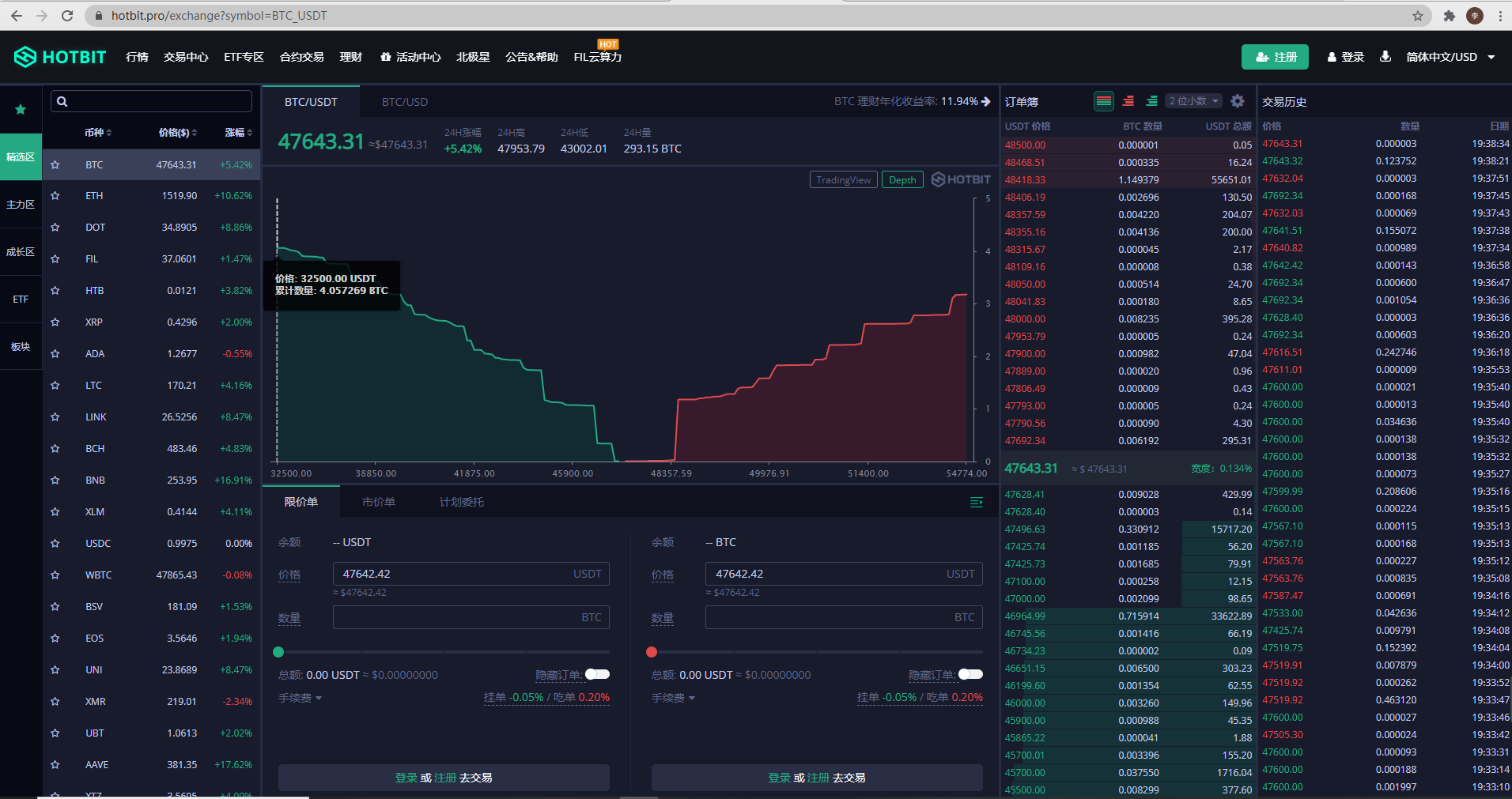Open the ETF section menu
This screenshot has height=799, width=1512.
(x=244, y=57)
